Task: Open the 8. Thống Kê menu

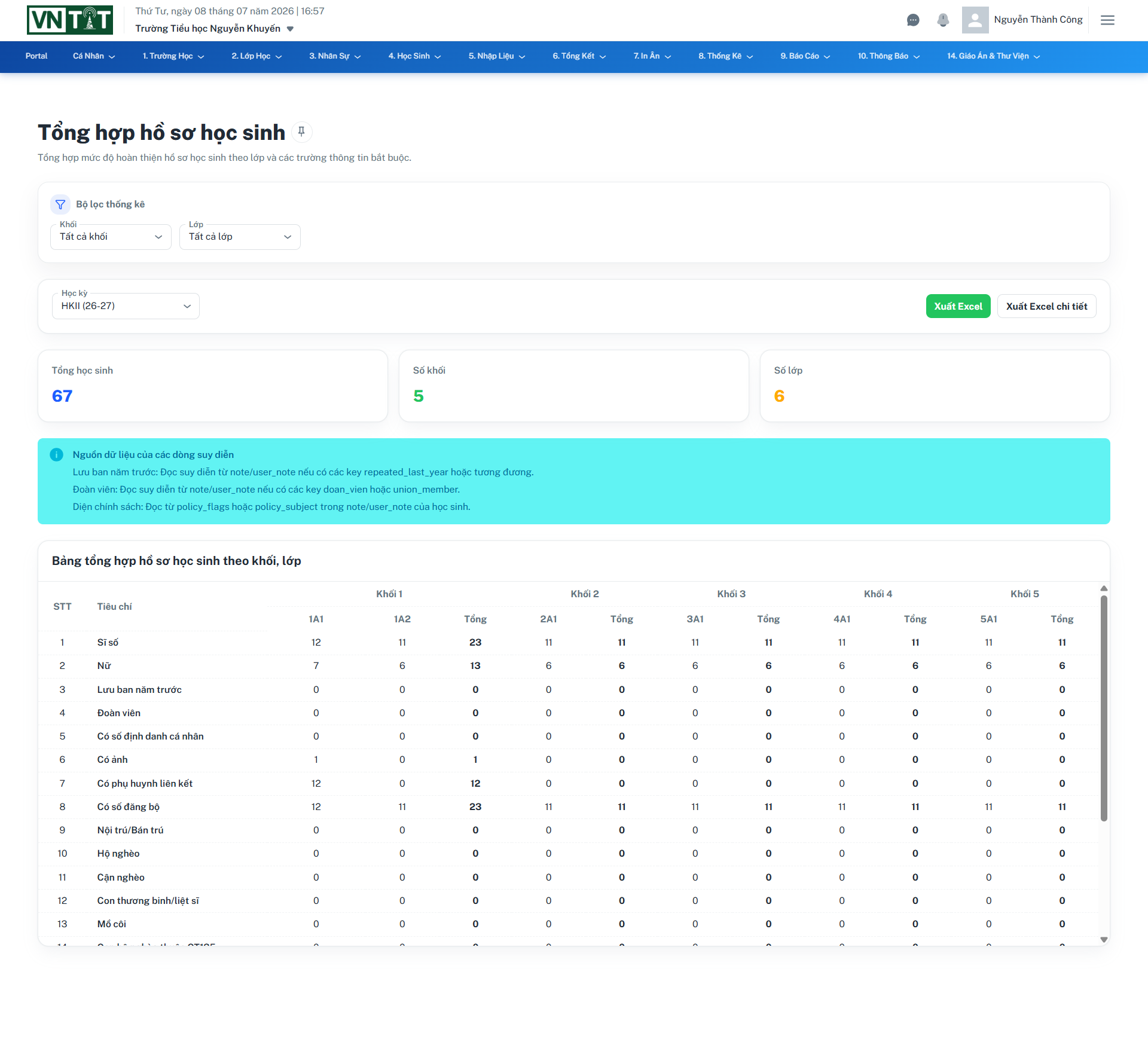Action: click(725, 56)
